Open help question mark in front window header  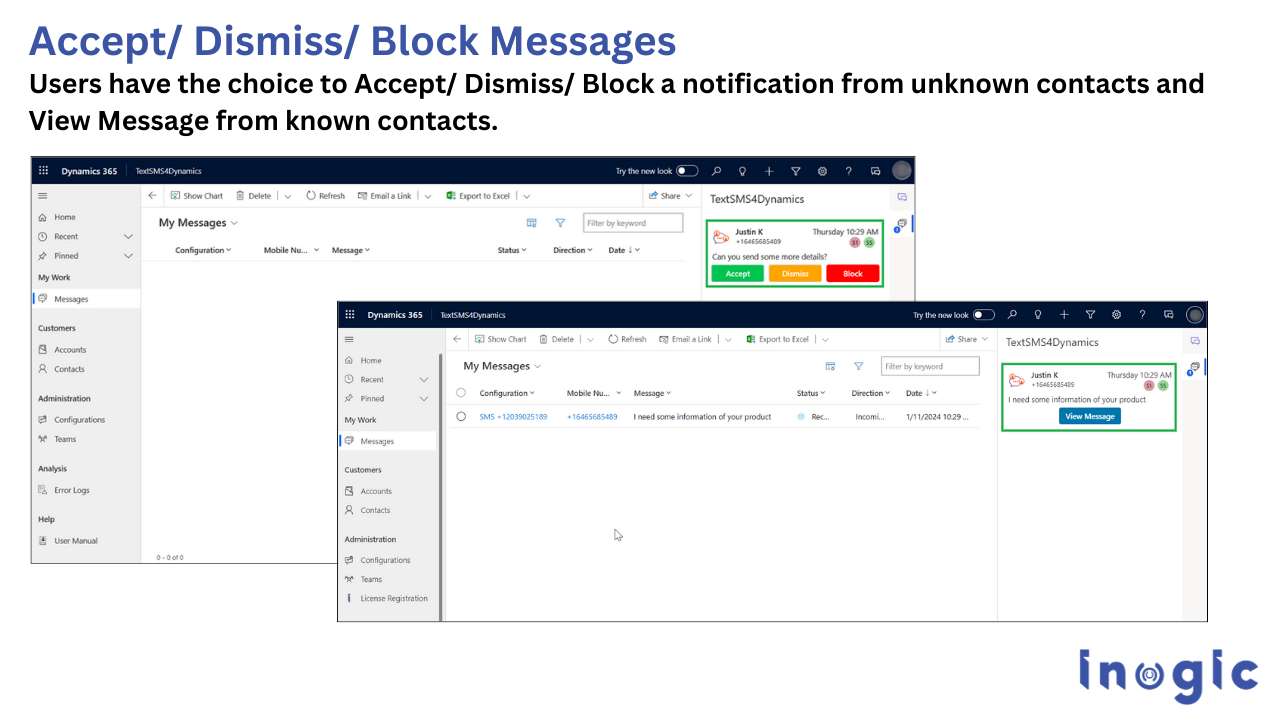point(1142,314)
